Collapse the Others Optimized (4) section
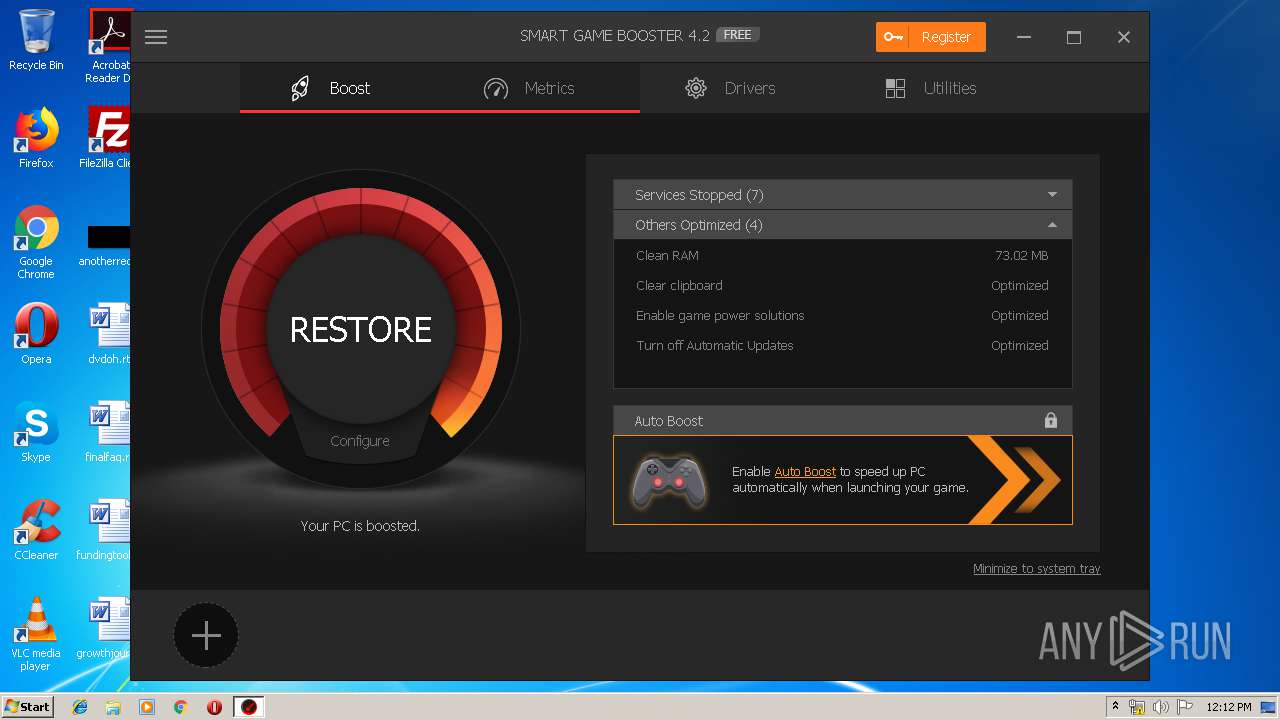 click(842, 224)
